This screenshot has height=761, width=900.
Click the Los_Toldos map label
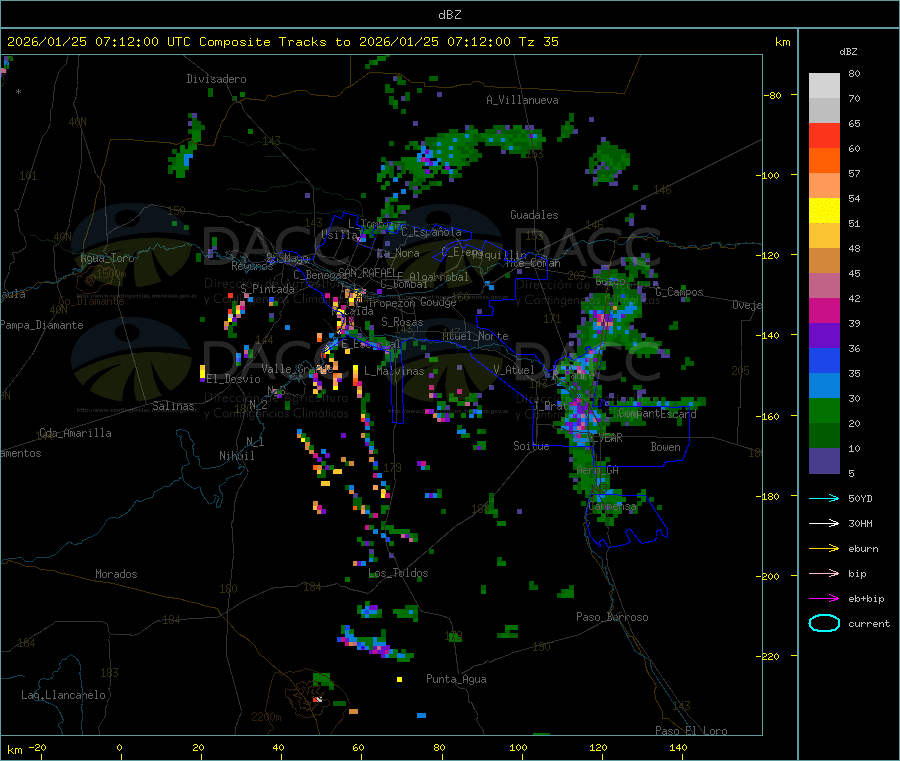(398, 573)
